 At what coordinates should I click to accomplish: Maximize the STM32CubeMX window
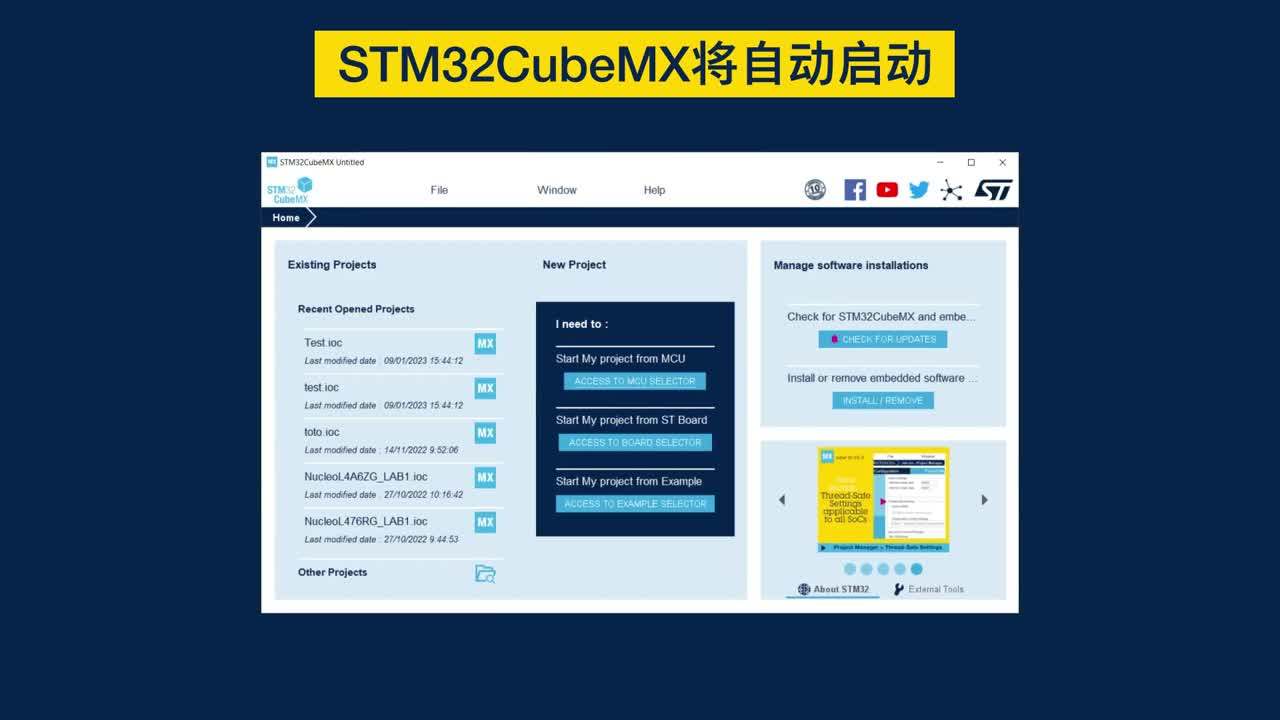[971, 162]
